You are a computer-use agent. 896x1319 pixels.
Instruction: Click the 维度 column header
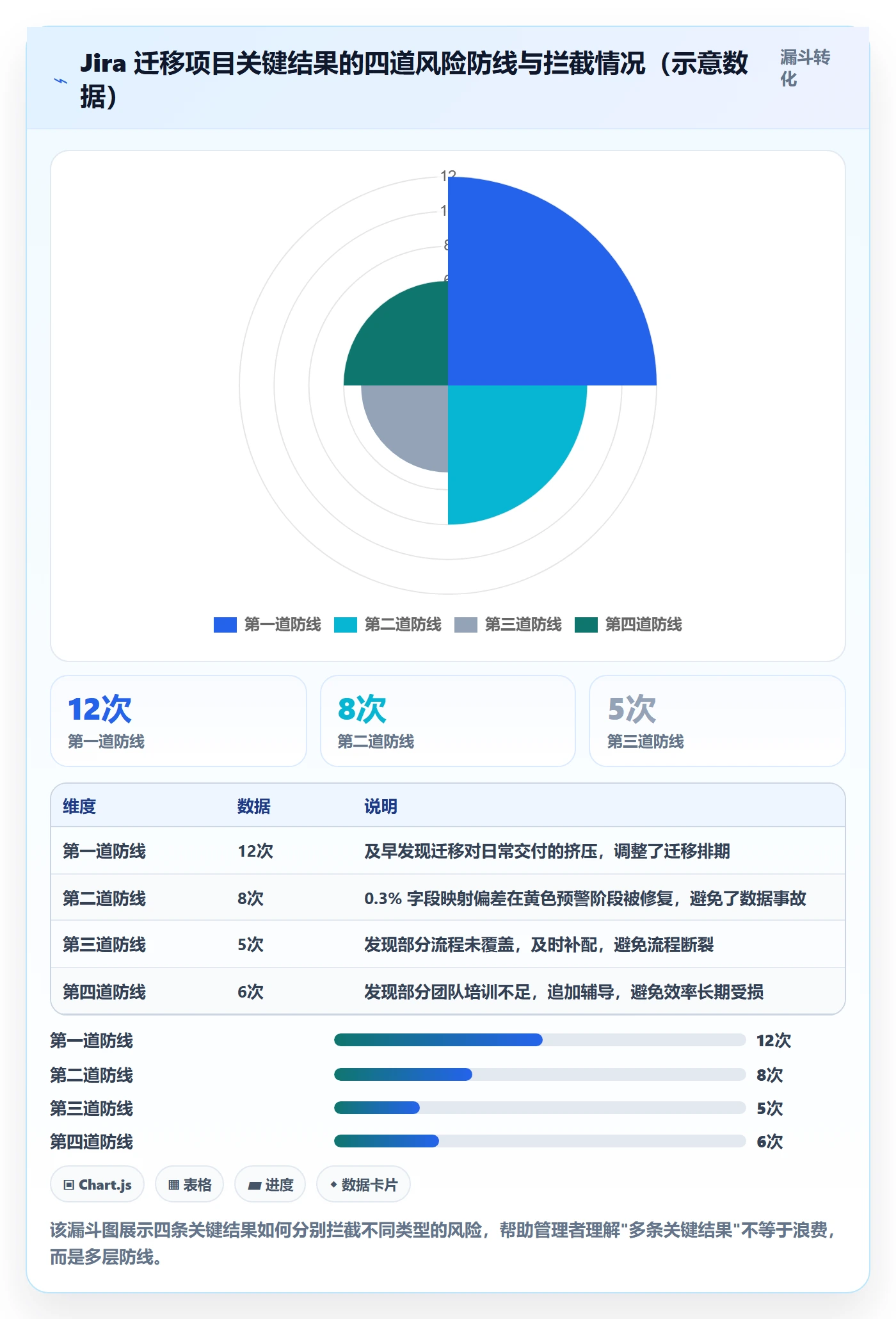pos(79,806)
